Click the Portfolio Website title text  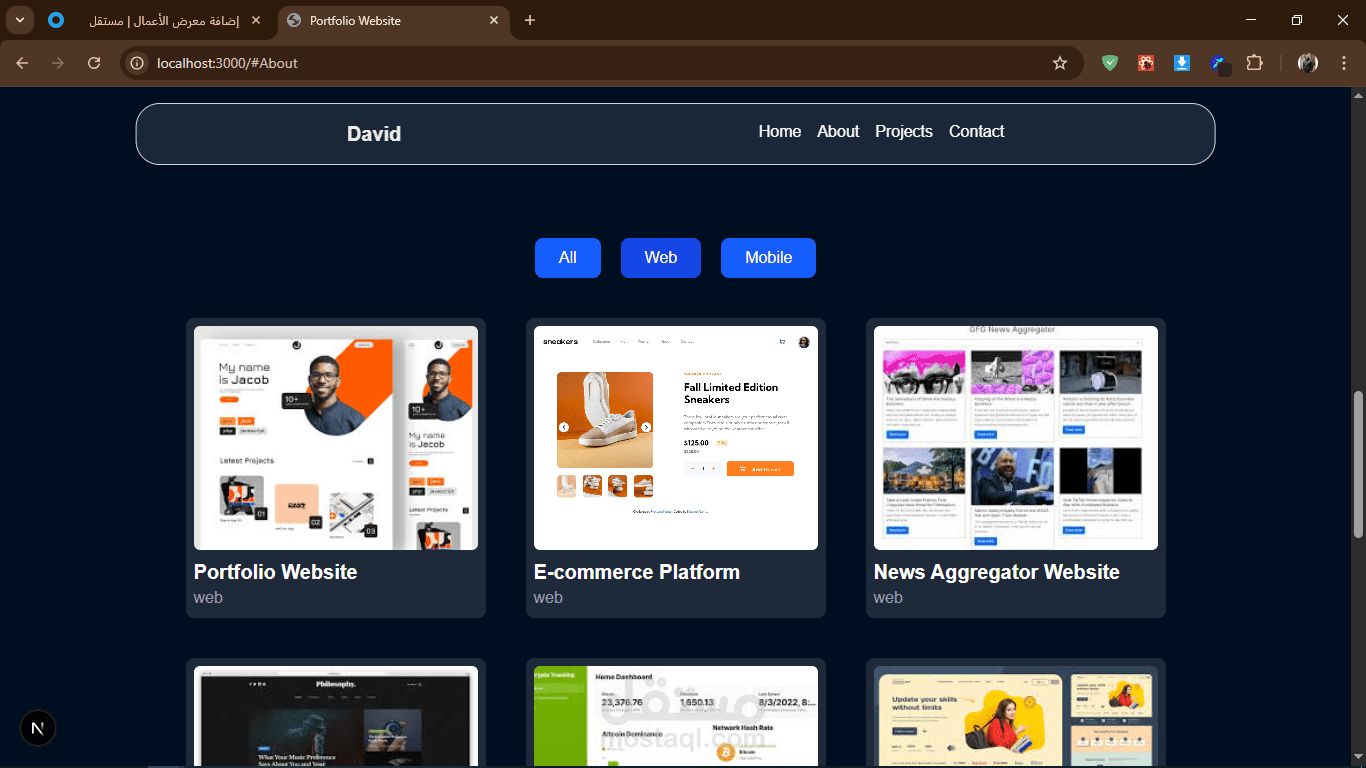(275, 572)
